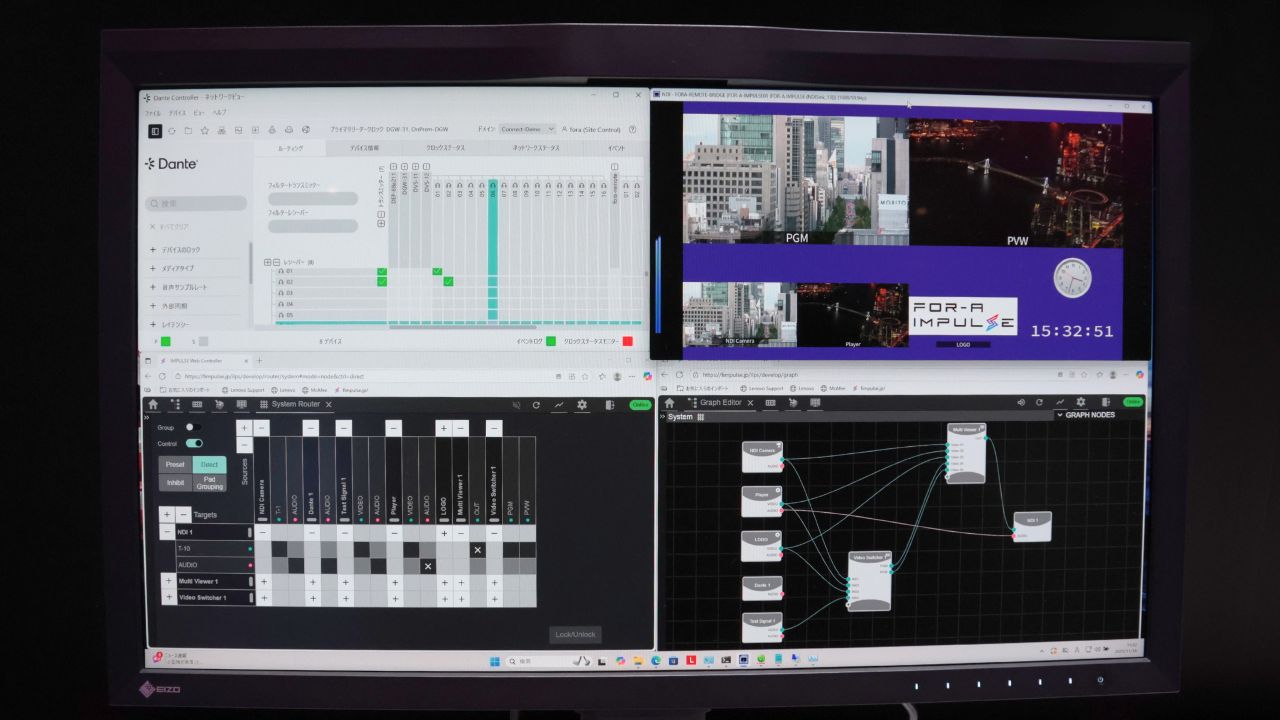Viewport: 1280px width, 720px height.
Task: Click the Lock/Unlock button
Action: click(x=575, y=634)
